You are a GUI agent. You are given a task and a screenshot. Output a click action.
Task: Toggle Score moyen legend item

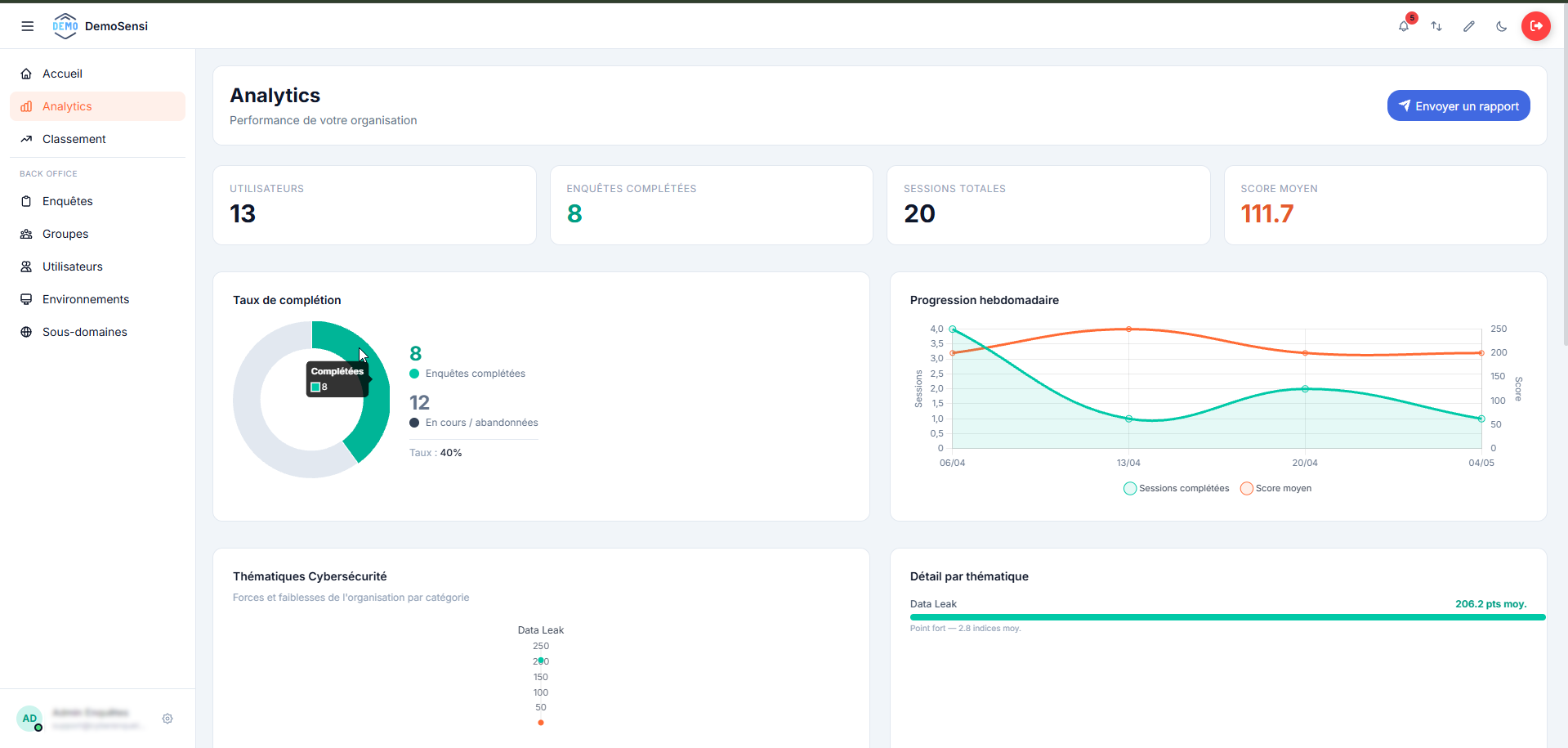pos(1275,488)
